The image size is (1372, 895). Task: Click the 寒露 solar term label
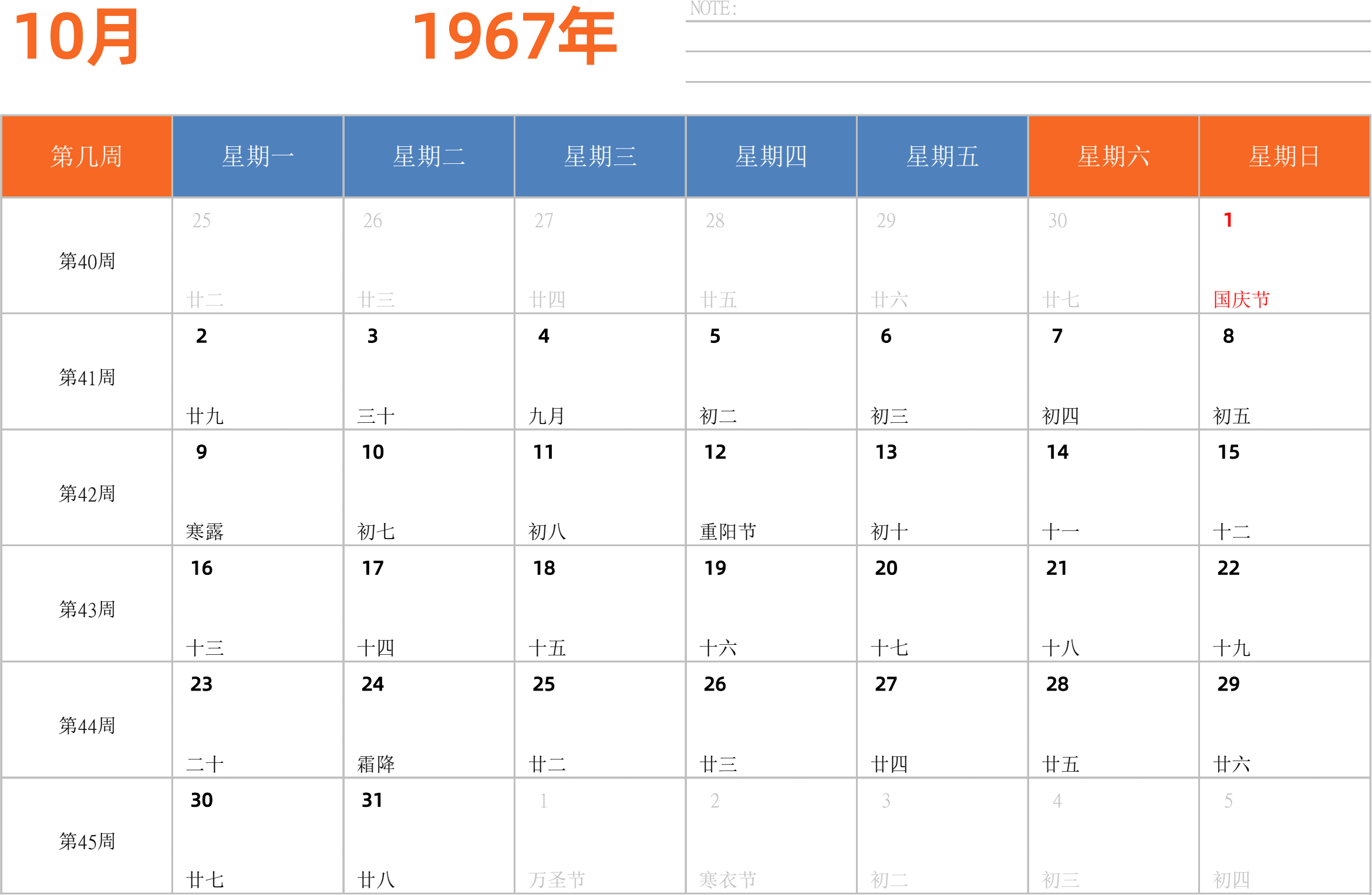pos(205,531)
